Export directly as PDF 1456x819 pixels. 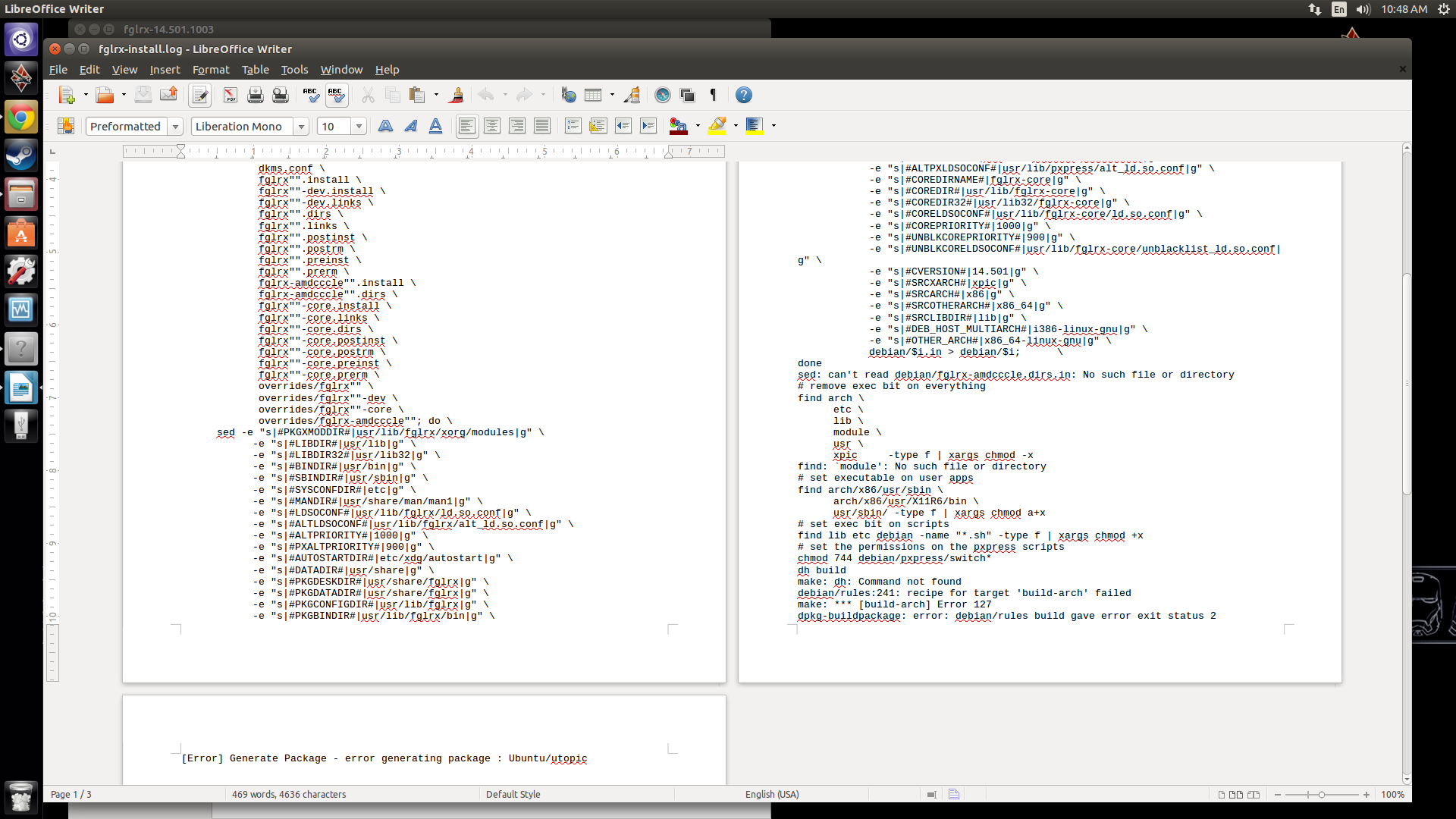(x=231, y=96)
